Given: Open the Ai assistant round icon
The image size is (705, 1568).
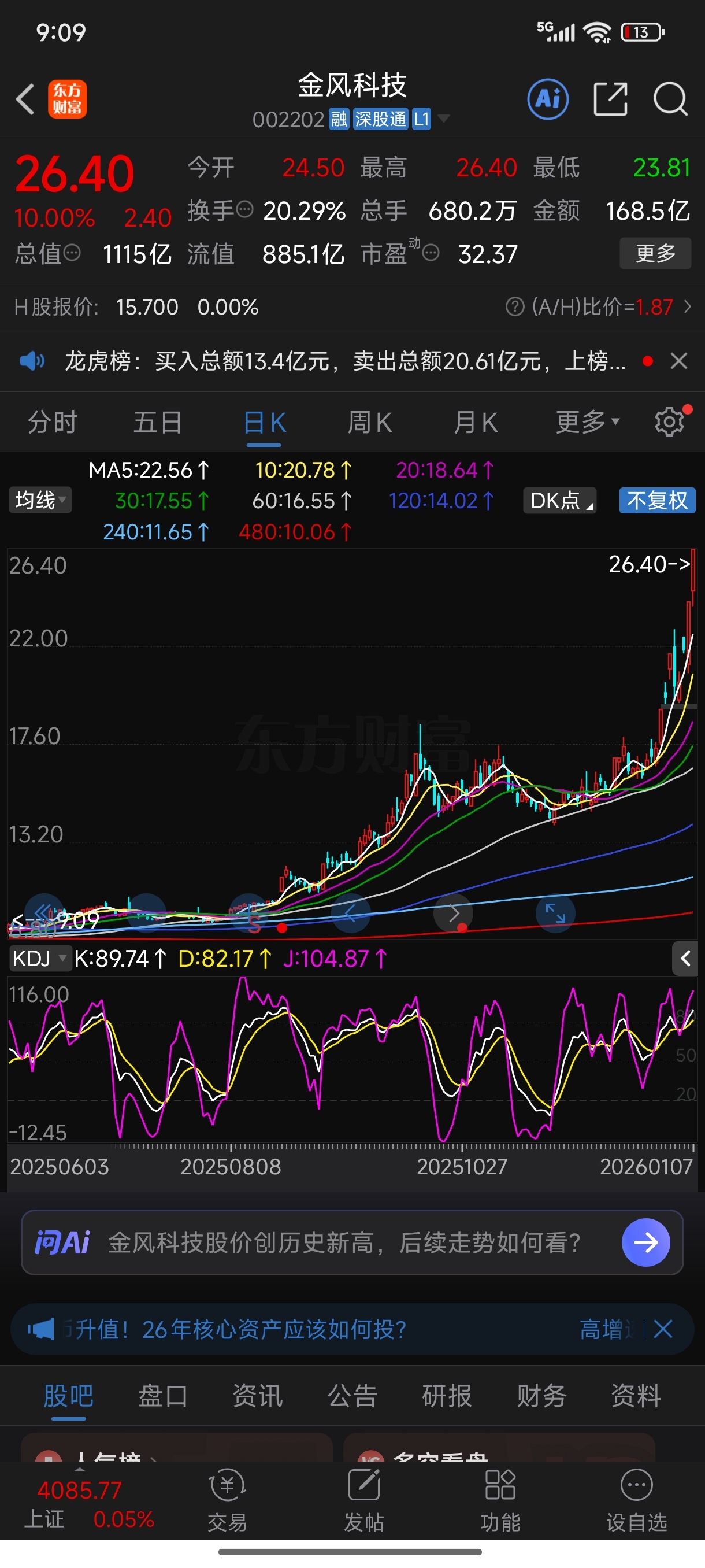Looking at the screenshot, I should [548, 99].
